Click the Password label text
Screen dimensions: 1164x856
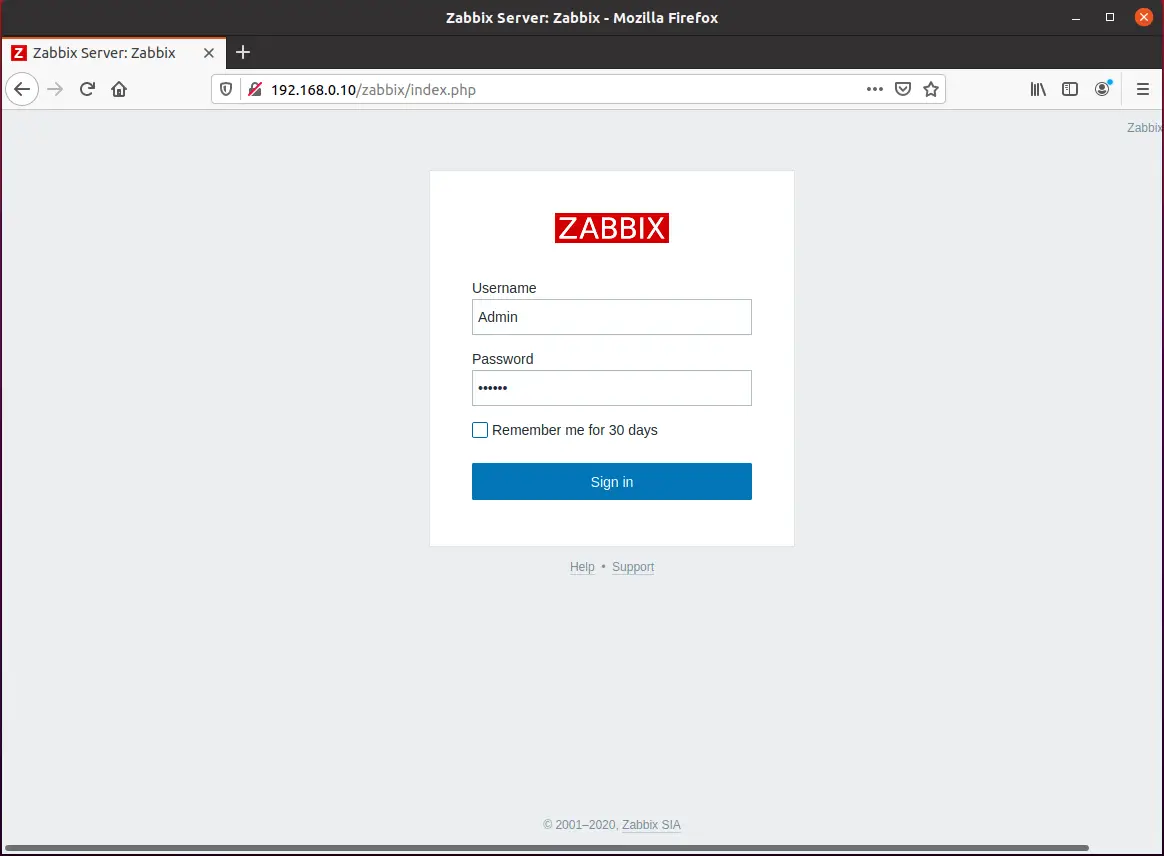503,359
